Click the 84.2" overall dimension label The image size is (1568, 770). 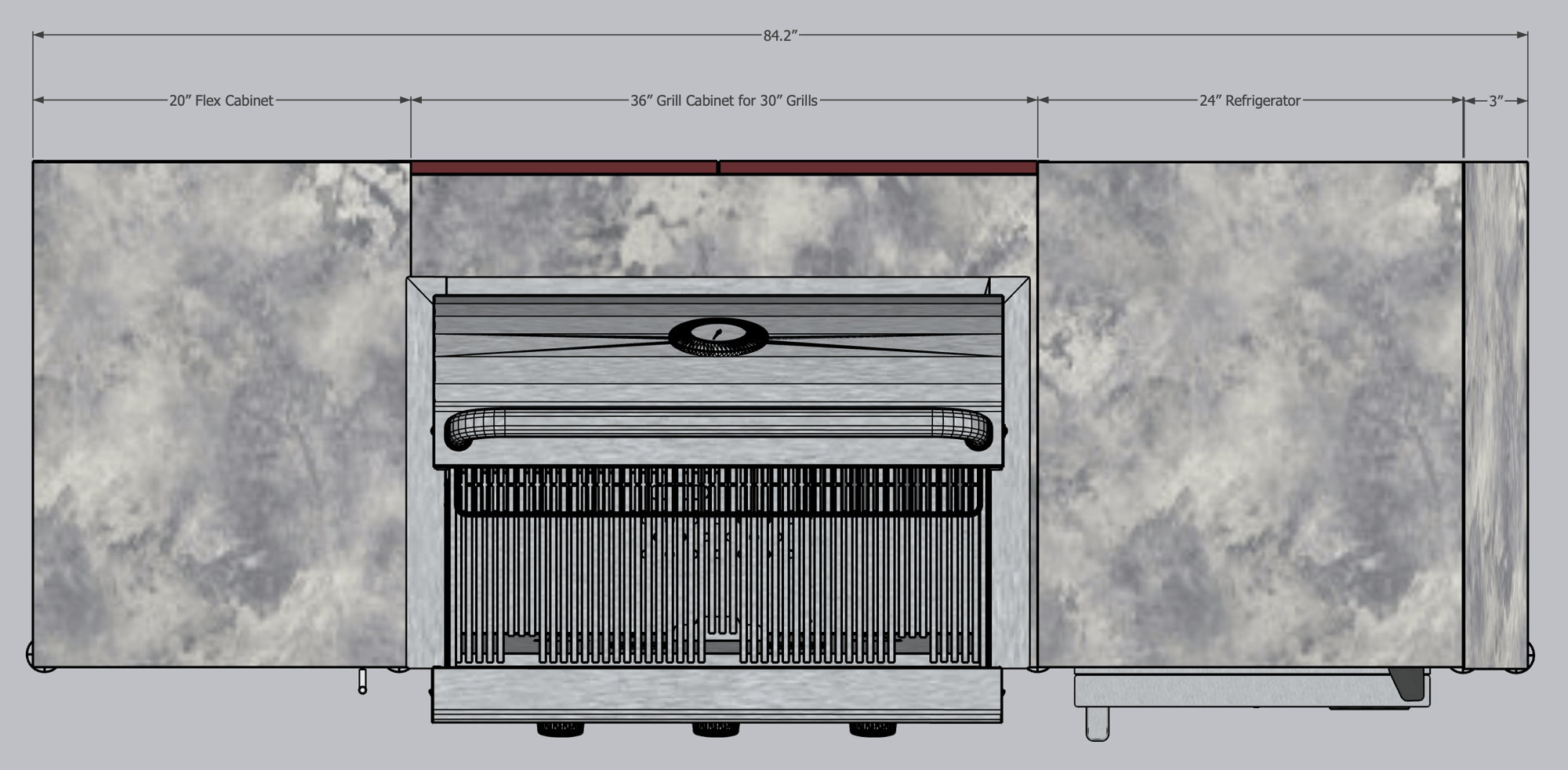[x=780, y=35]
